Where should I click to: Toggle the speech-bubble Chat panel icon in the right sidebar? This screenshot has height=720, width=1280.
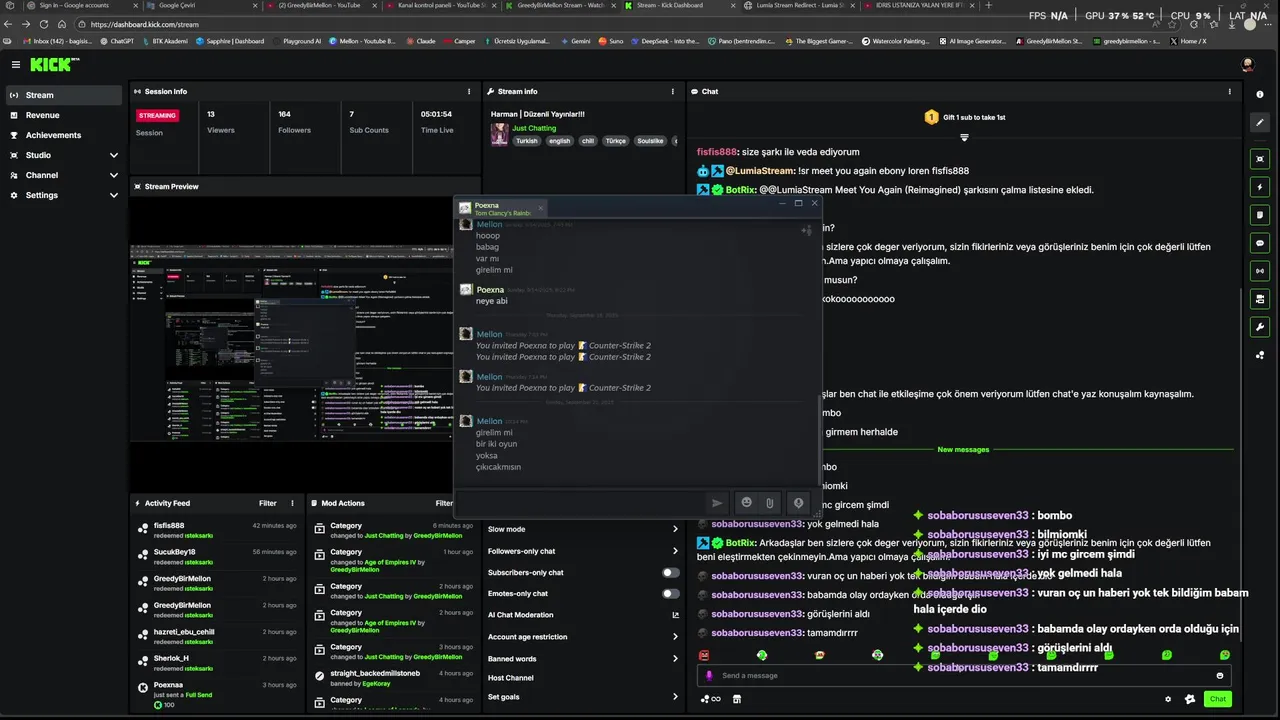[x=1260, y=243]
